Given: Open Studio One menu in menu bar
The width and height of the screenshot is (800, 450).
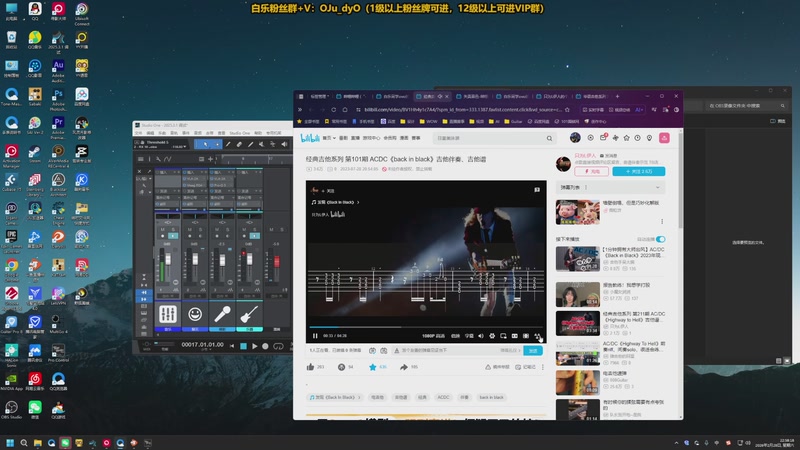Looking at the screenshot, I should pyautogui.click(x=239, y=133).
